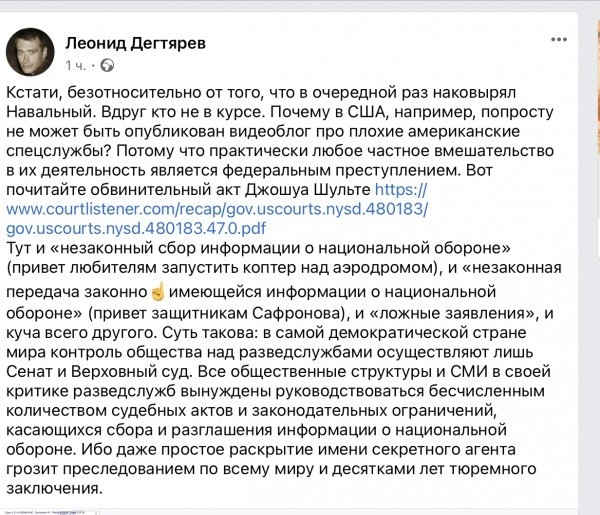Click the word "спецслужбы?" in the post
600x515 pixels.
tap(52, 150)
